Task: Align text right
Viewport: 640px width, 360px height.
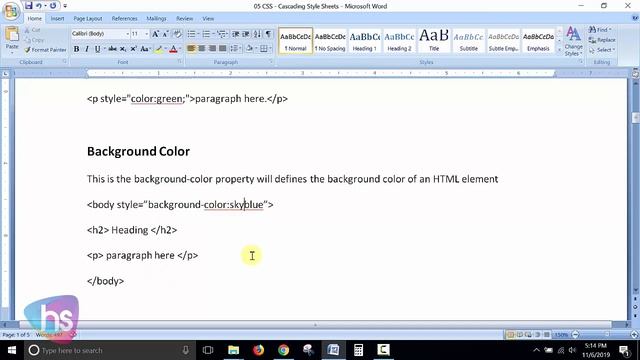Action: 212,49
